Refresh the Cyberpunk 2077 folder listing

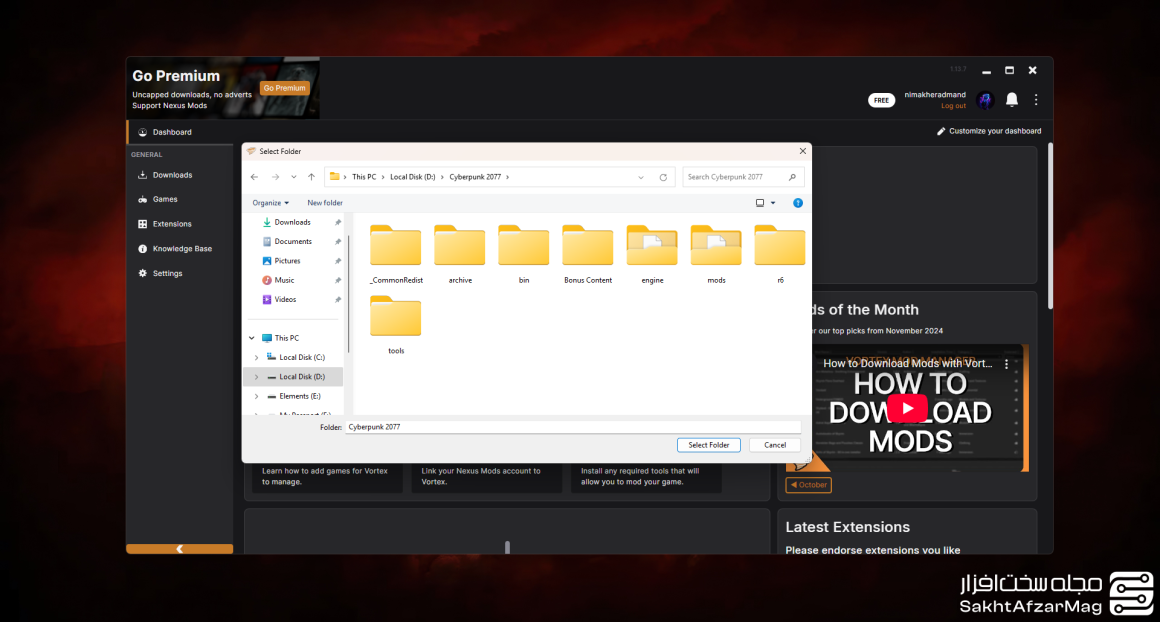coord(664,178)
